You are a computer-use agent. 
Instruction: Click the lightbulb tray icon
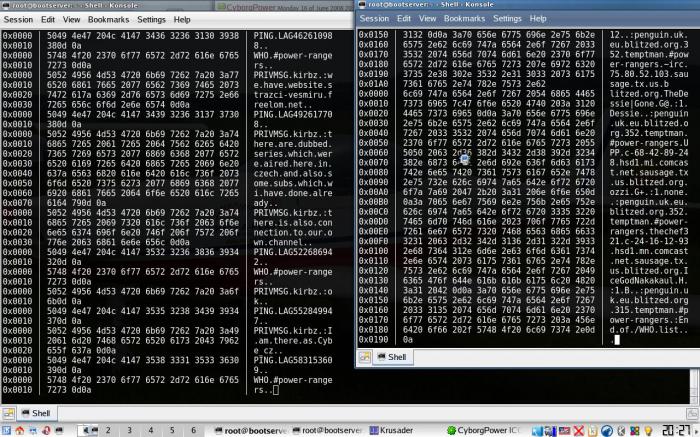pyautogui.click(x=648, y=431)
